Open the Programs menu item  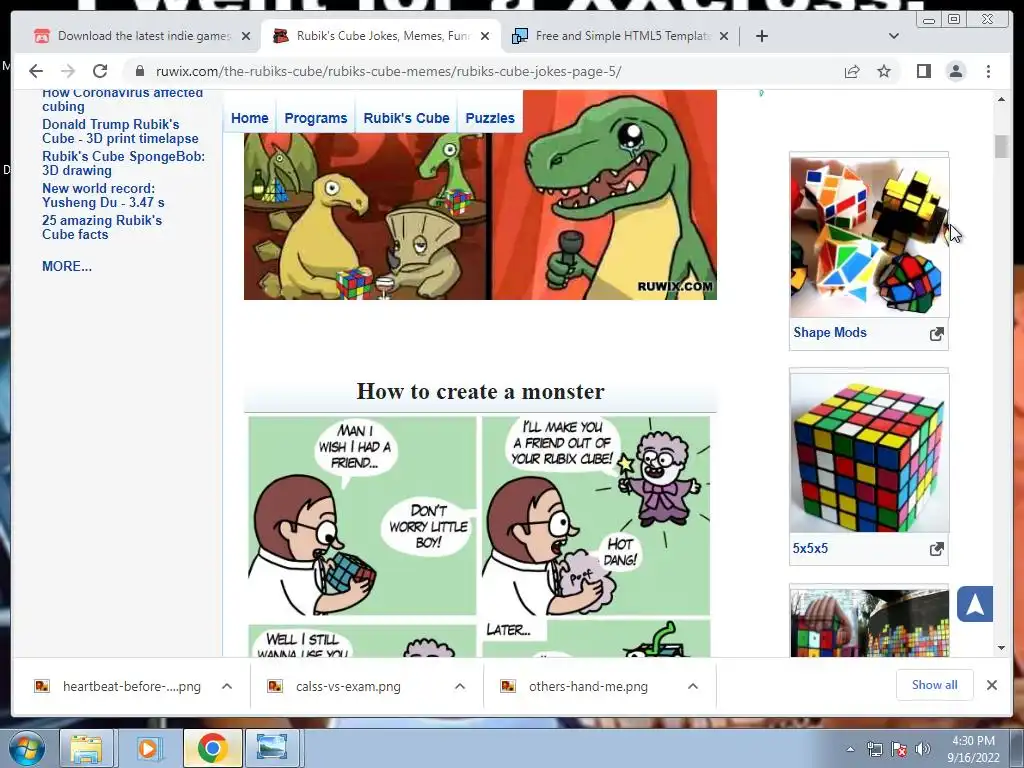pos(315,118)
